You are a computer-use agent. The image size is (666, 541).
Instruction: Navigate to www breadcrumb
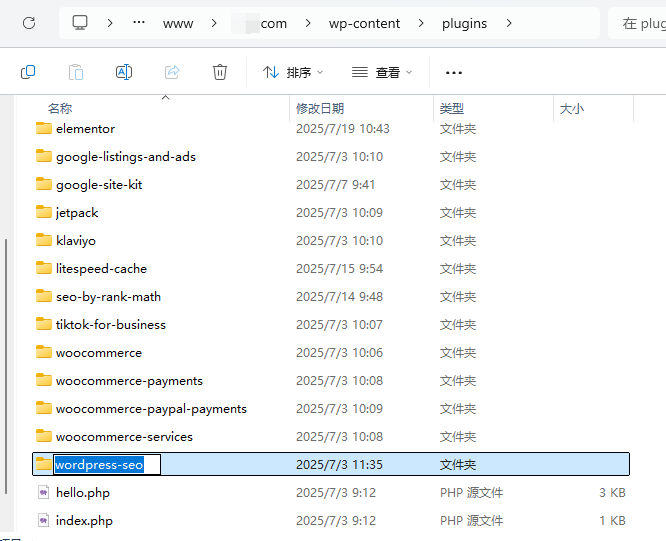(x=178, y=23)
